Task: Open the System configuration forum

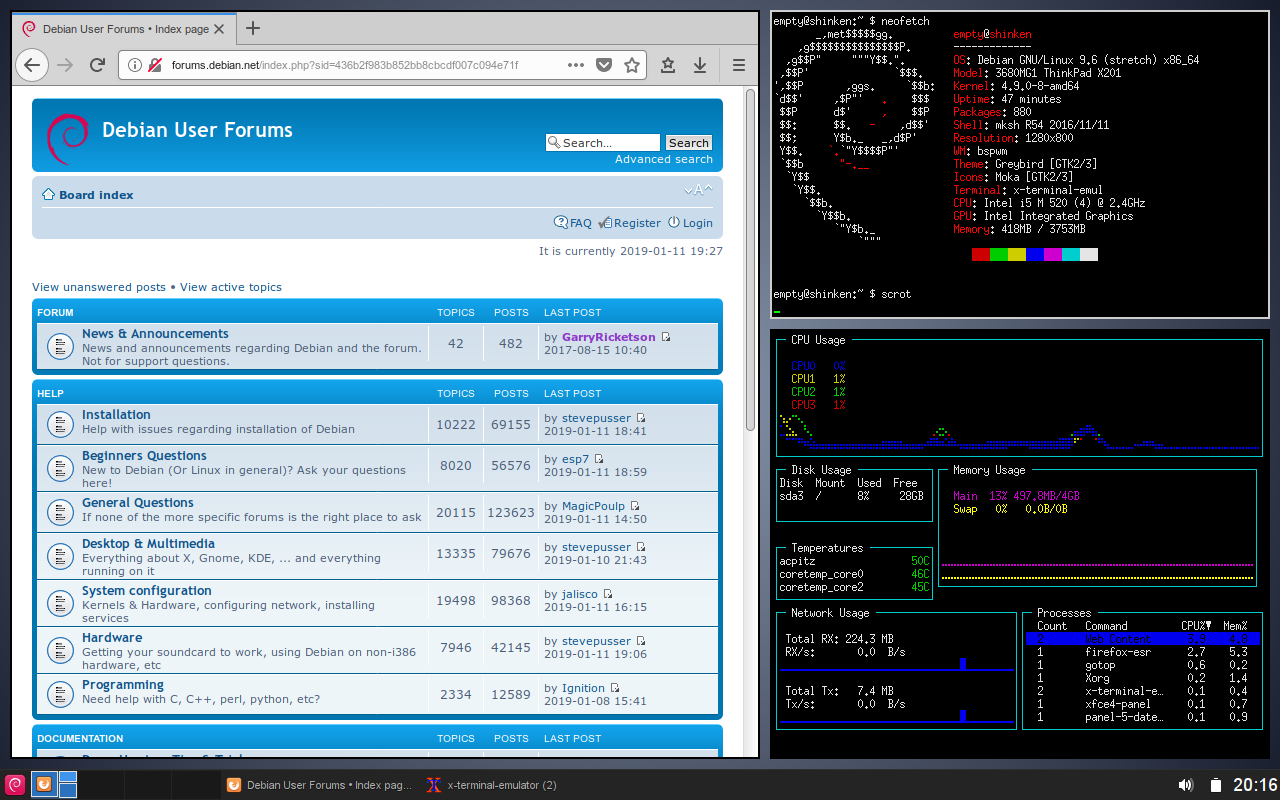Action: 147,591
